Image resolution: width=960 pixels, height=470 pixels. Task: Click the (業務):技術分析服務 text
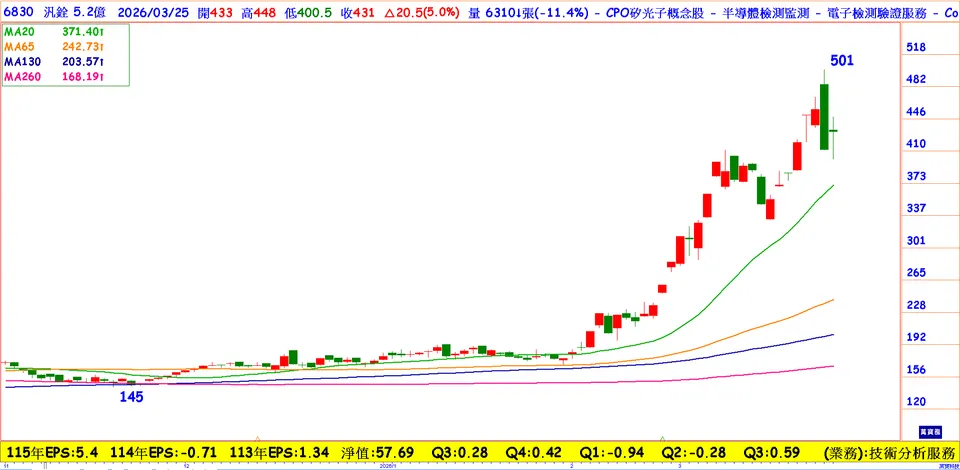tap(890, 453)
